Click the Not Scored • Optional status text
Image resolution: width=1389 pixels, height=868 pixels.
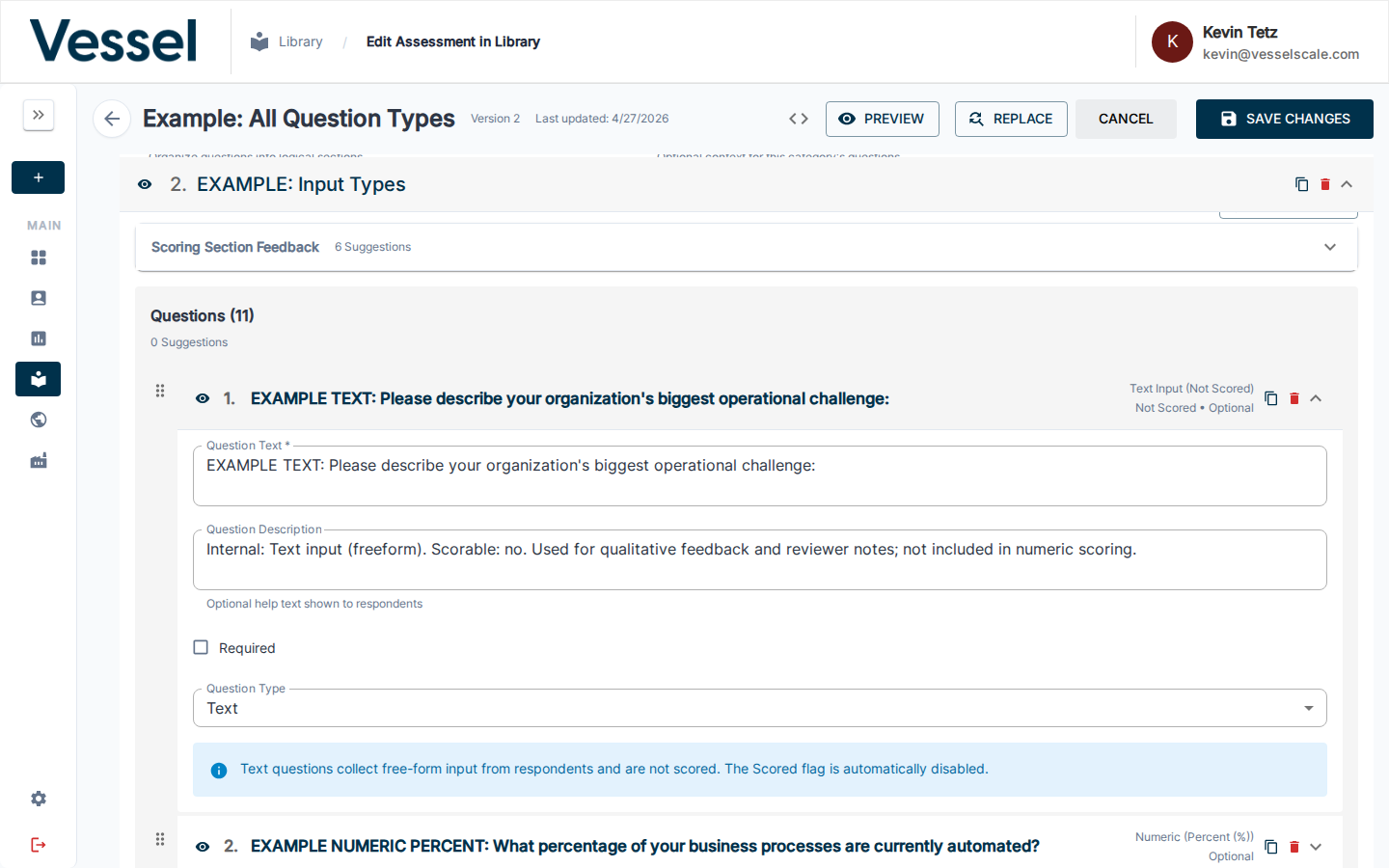pyautogui.click(x=1194, y=408)
